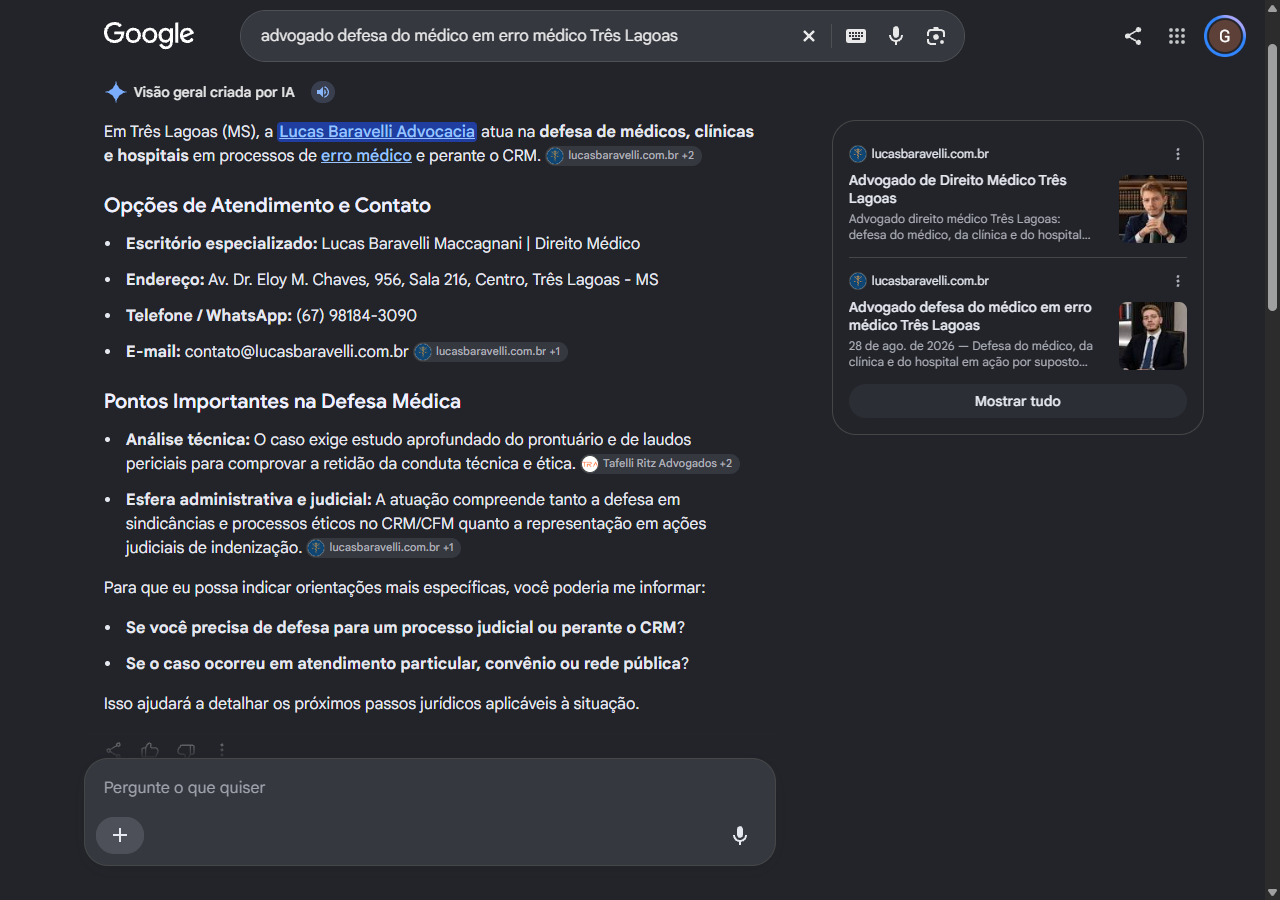Open options for first lucasbaravelli.com.br card
The width and height of the screenshot is (1280, 900).
(1178, 154)
